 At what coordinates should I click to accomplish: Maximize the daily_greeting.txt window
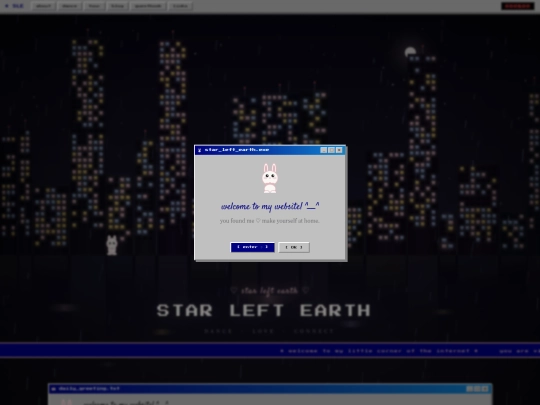(477, 389)
